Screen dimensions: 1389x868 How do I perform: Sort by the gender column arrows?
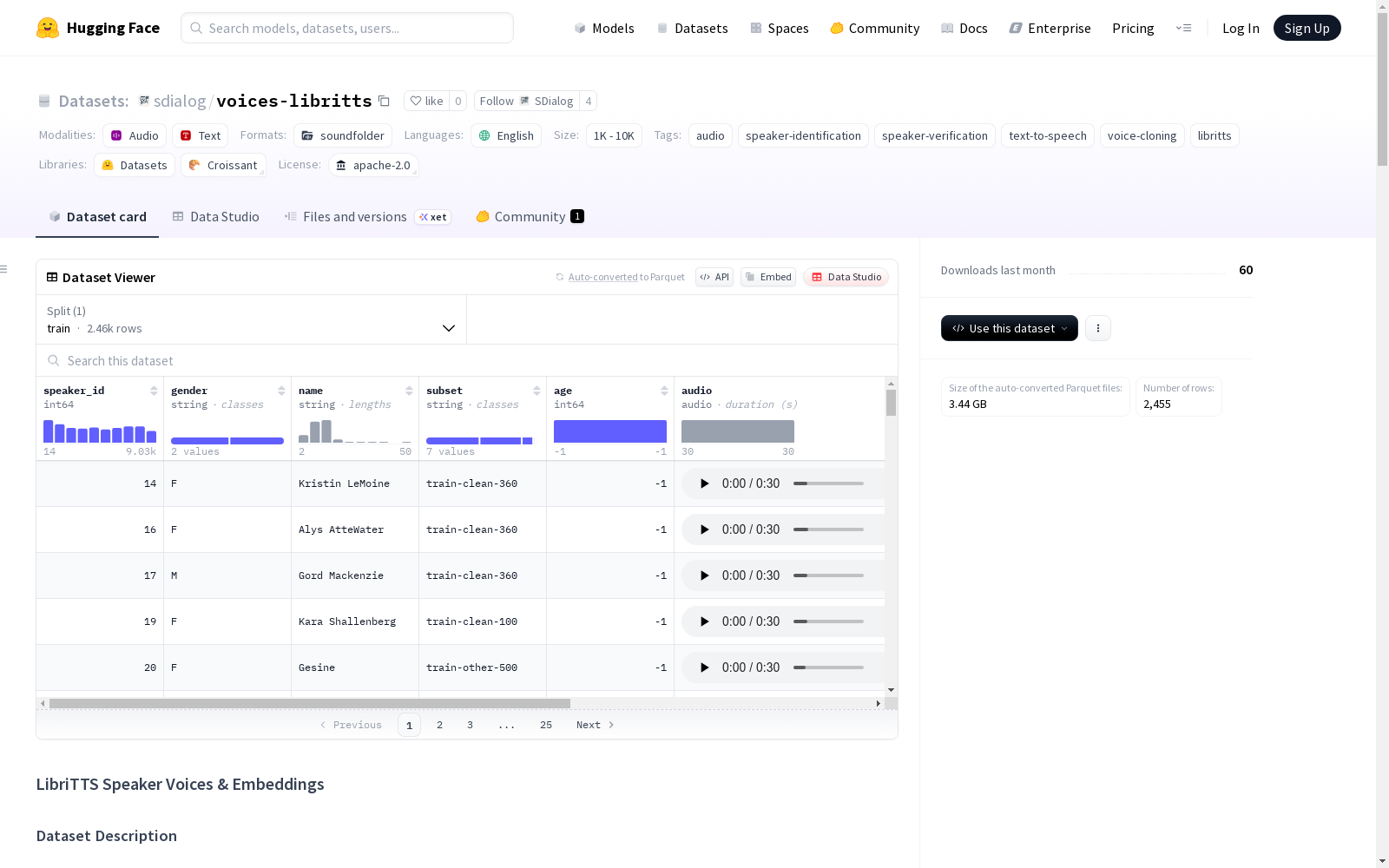point(281,391)
